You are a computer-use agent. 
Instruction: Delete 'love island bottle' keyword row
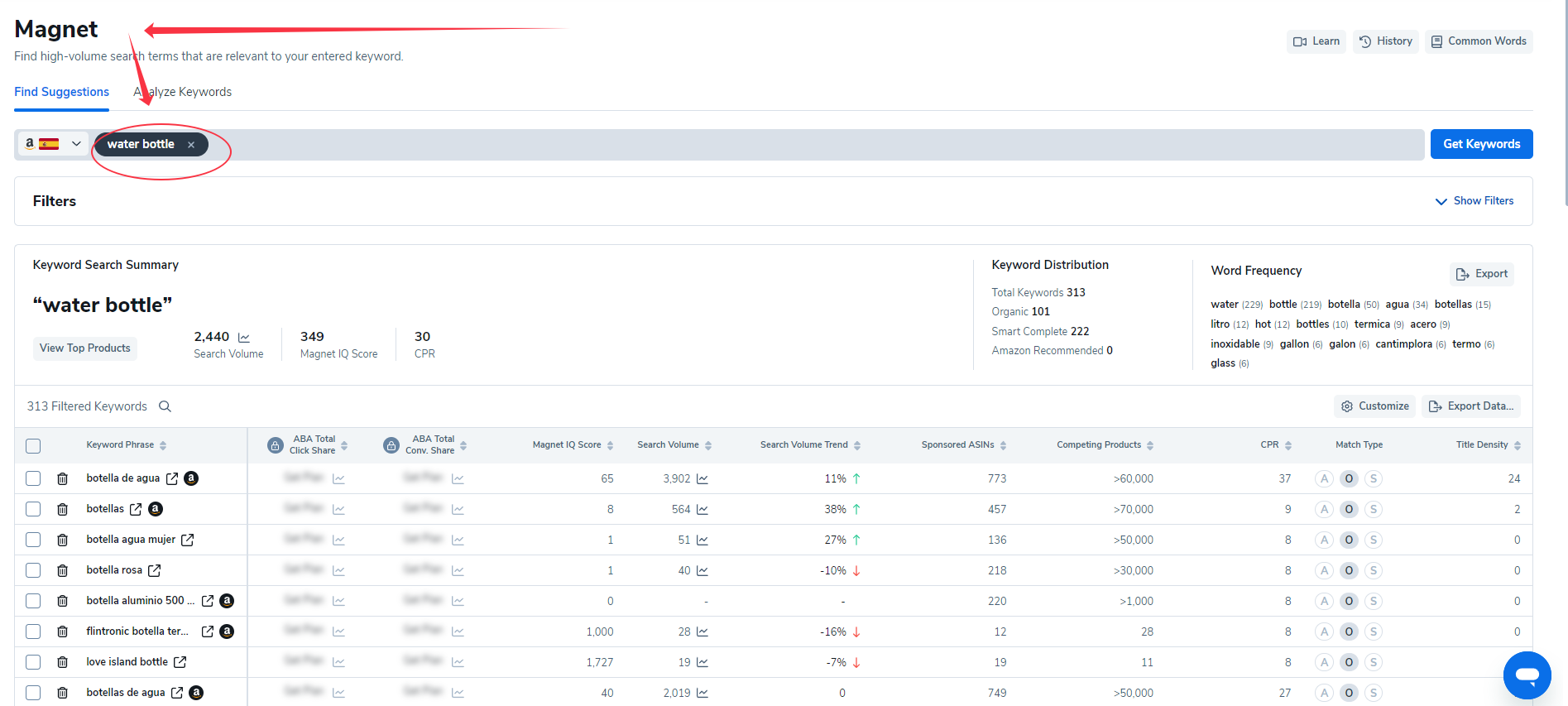point(62,662)
